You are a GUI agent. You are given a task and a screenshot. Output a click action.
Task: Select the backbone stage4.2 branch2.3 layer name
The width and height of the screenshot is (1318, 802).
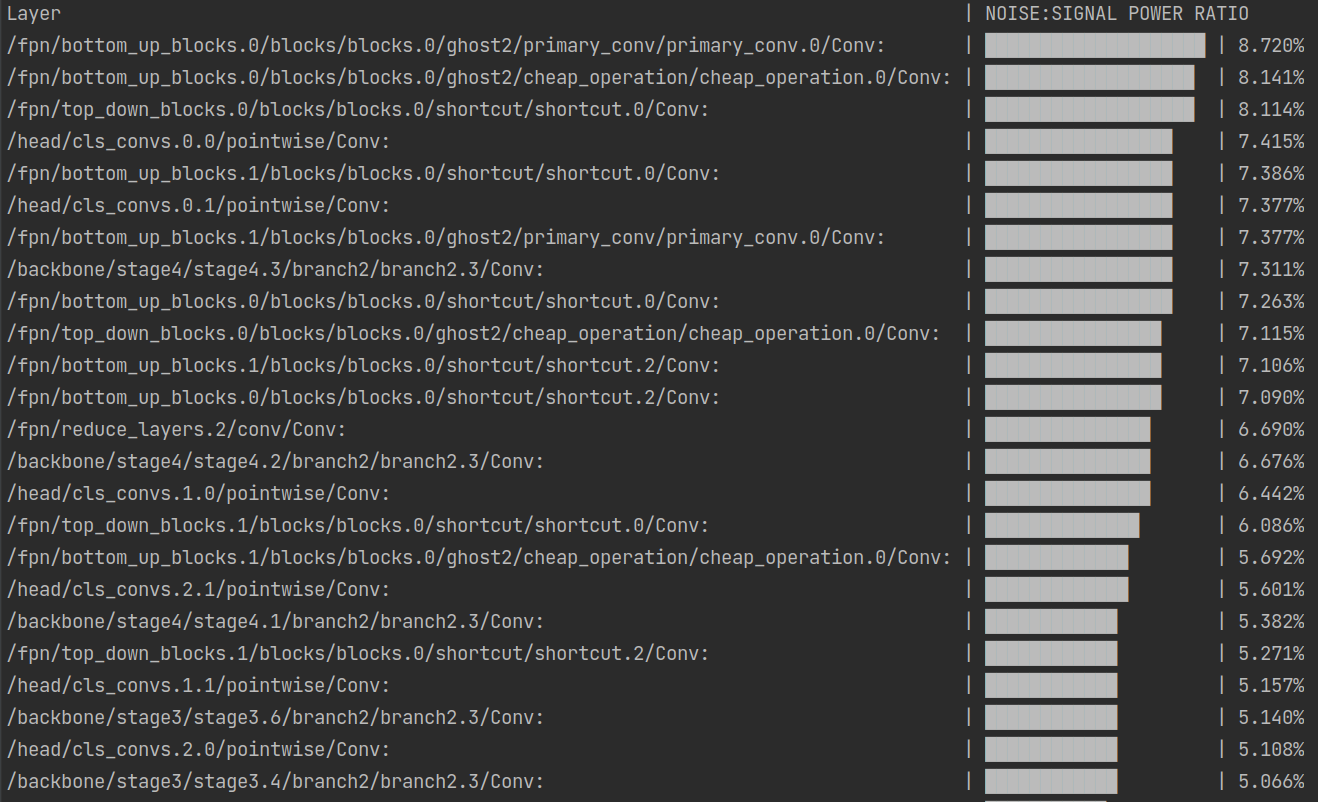tap(275, 462)
